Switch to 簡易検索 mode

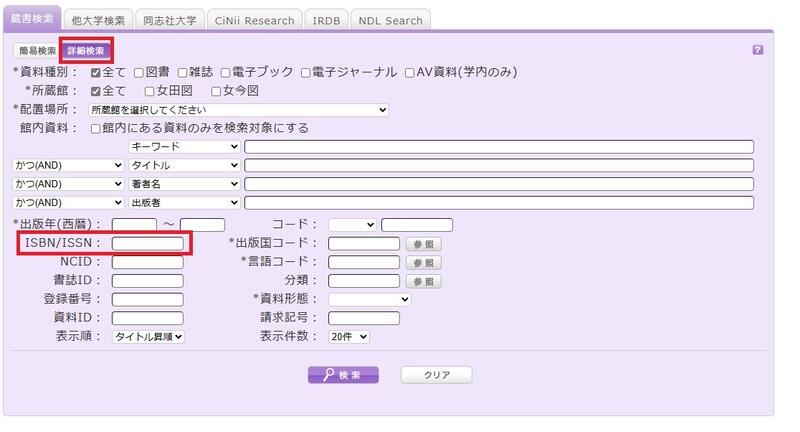38,50
